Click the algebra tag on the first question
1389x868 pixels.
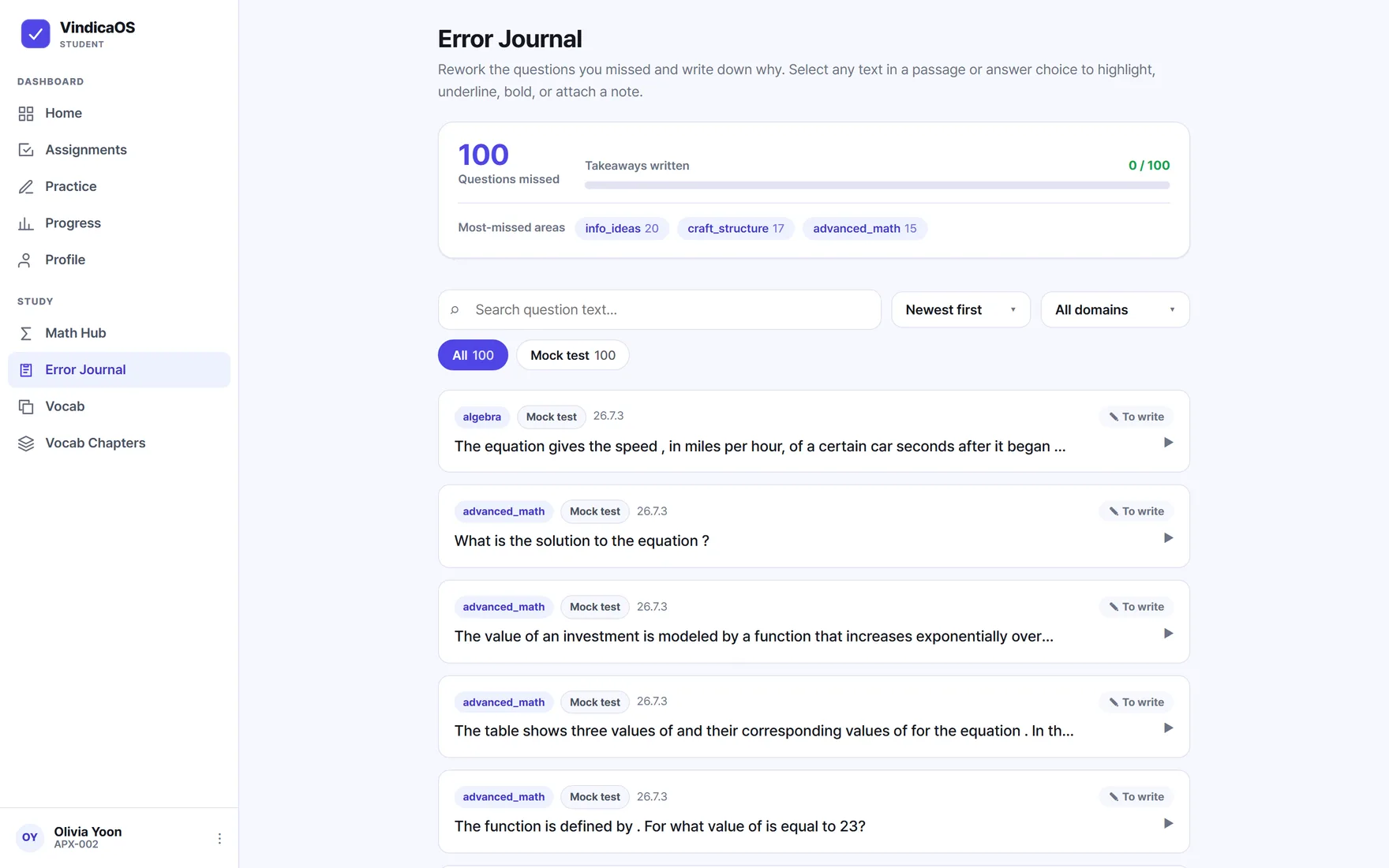click(481, 417)
